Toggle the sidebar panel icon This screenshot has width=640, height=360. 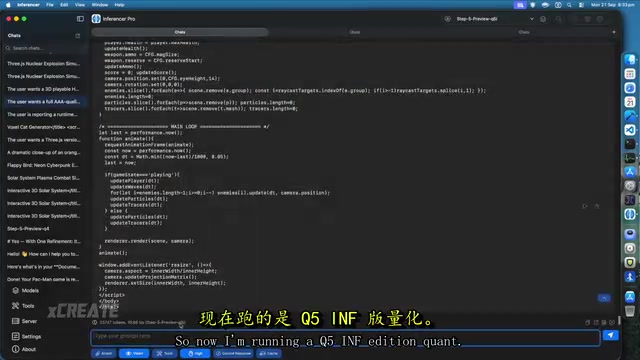(x=80, y=19)
